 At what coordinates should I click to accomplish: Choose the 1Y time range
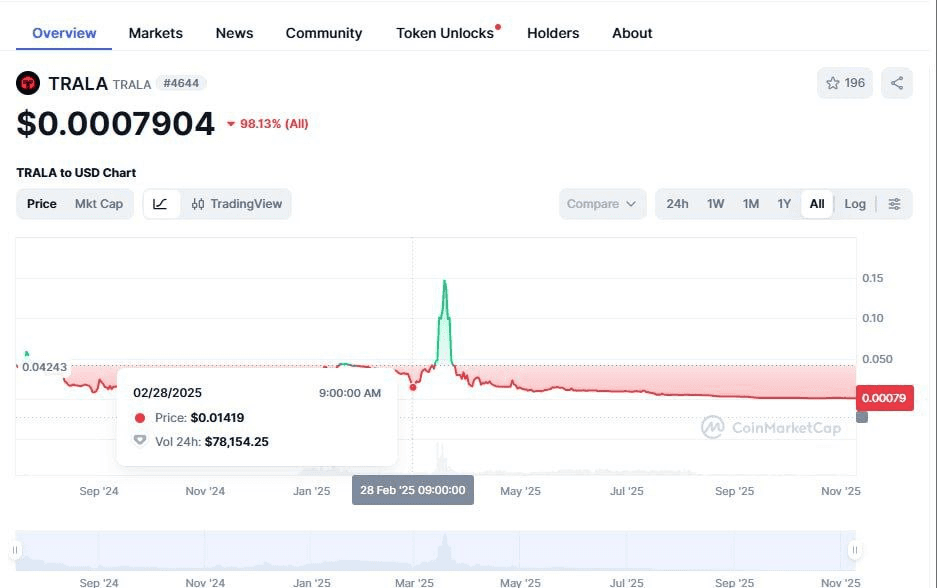pyautogui.click(x=784, y=204)
